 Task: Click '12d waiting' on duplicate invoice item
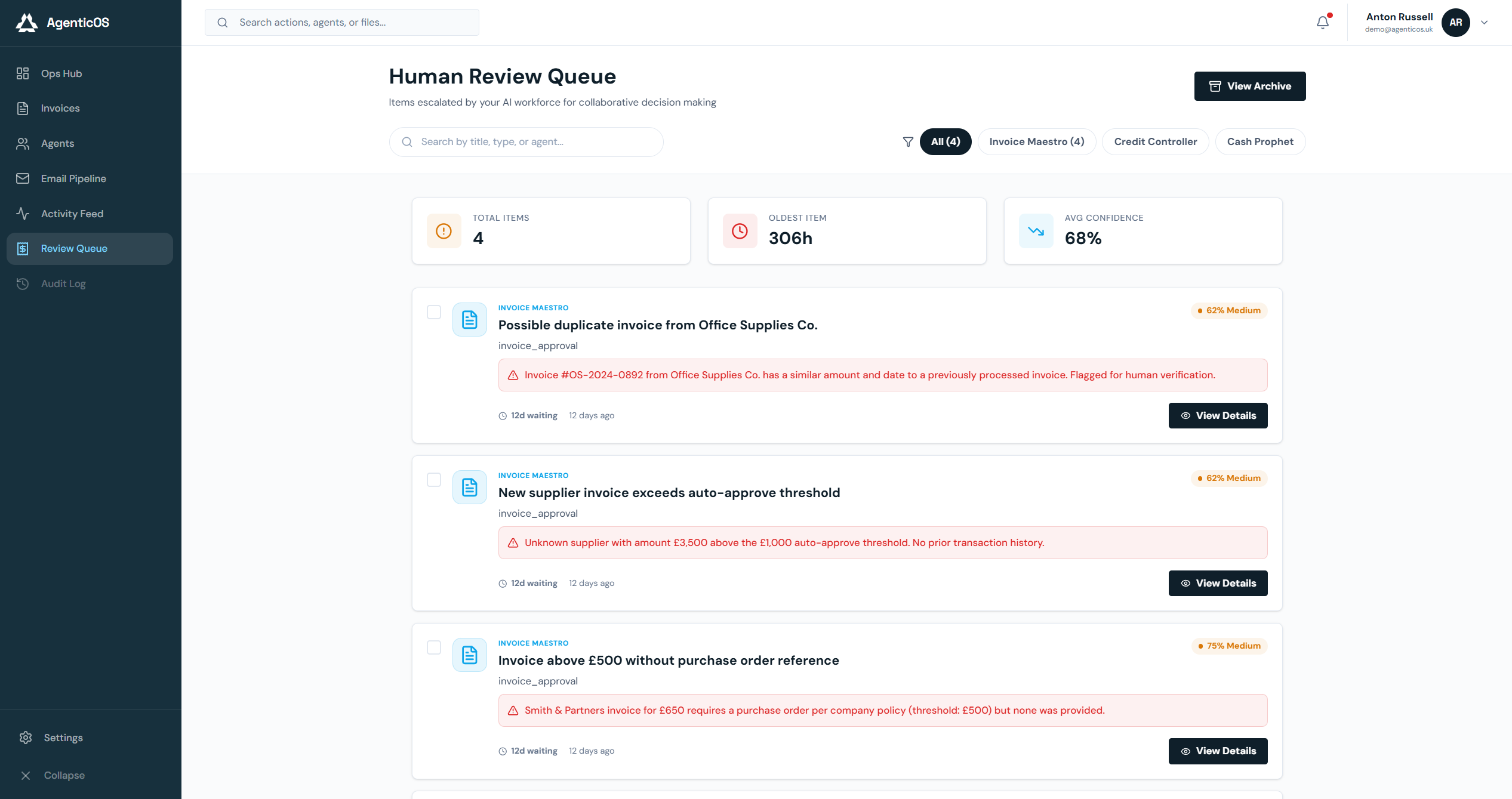pos(534,416)
